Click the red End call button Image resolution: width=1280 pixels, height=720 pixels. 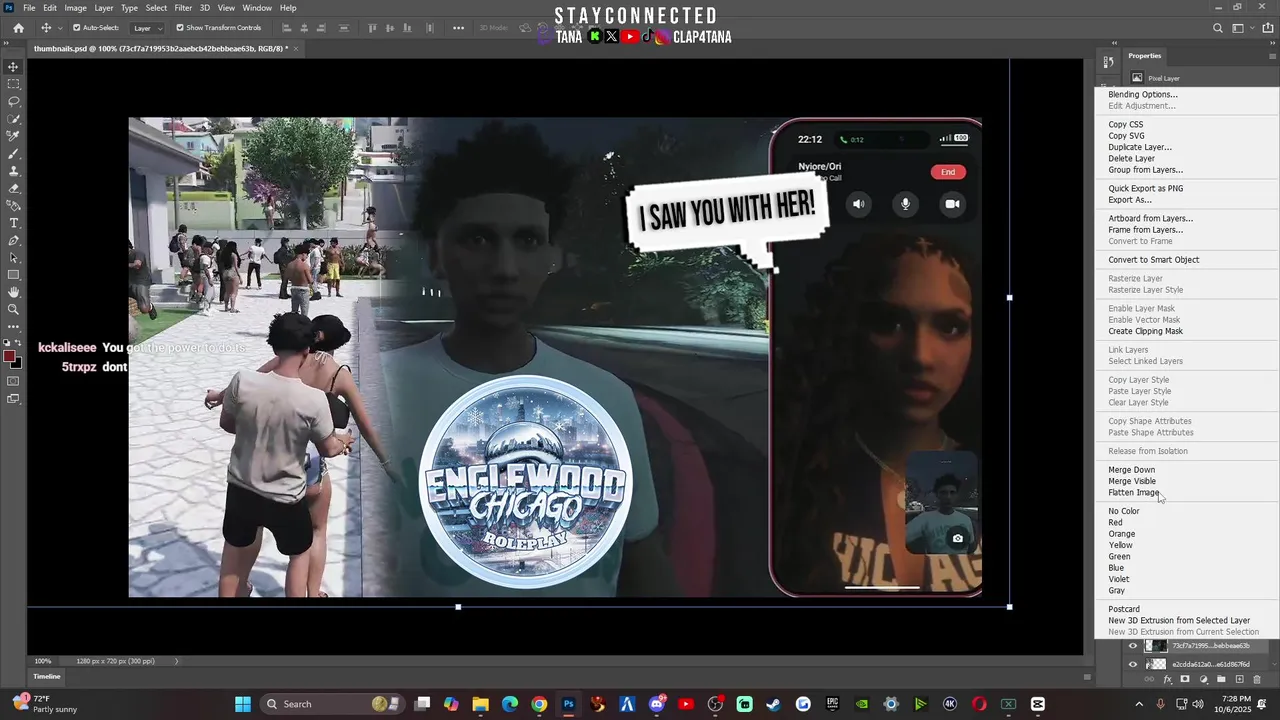tap(947, 172)
